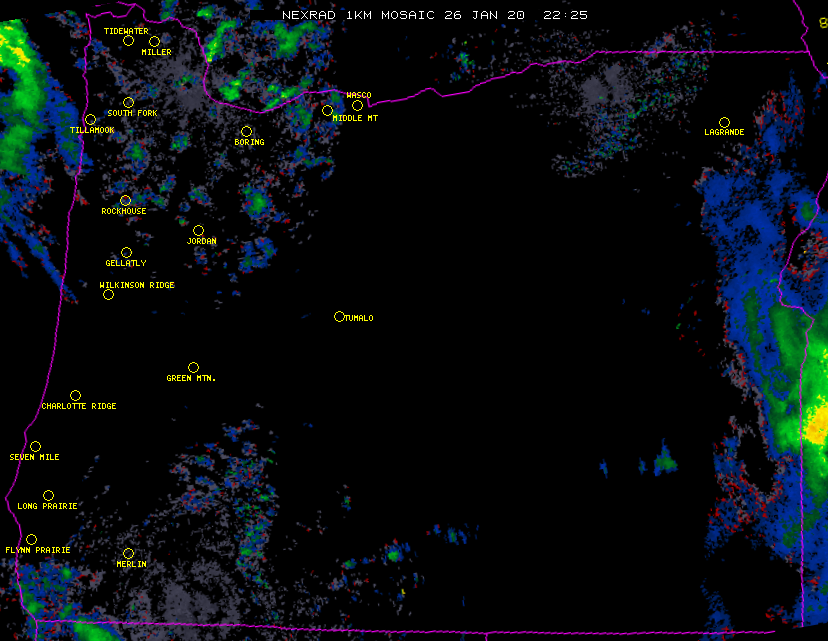The height and width of the screenshot is (641, 828).
Task: Click the Gellatly text label
Action: point(126,263)
